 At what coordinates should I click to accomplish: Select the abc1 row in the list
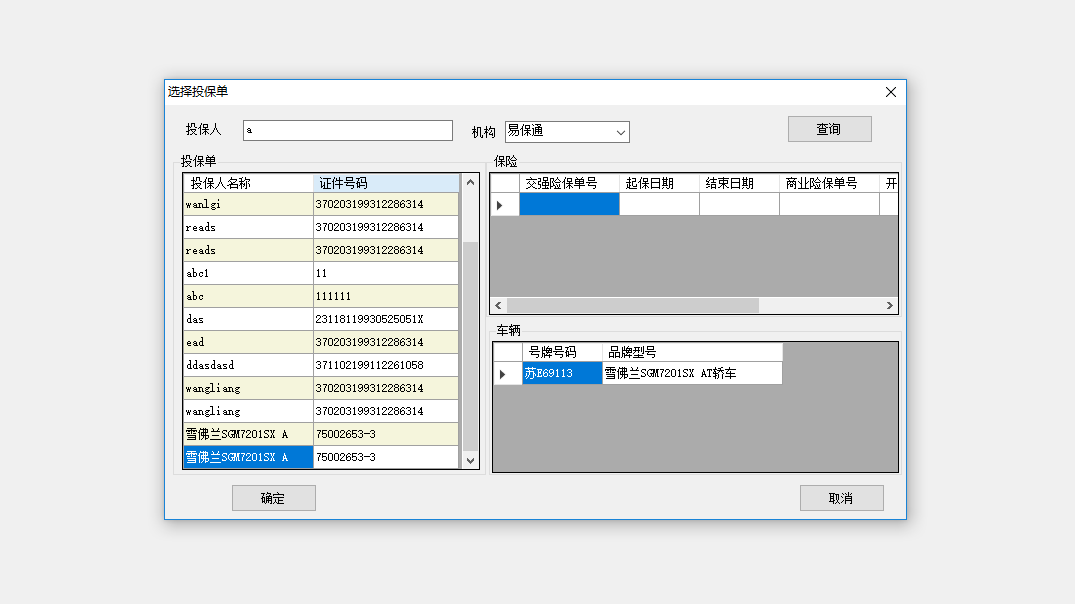point(248,273)
